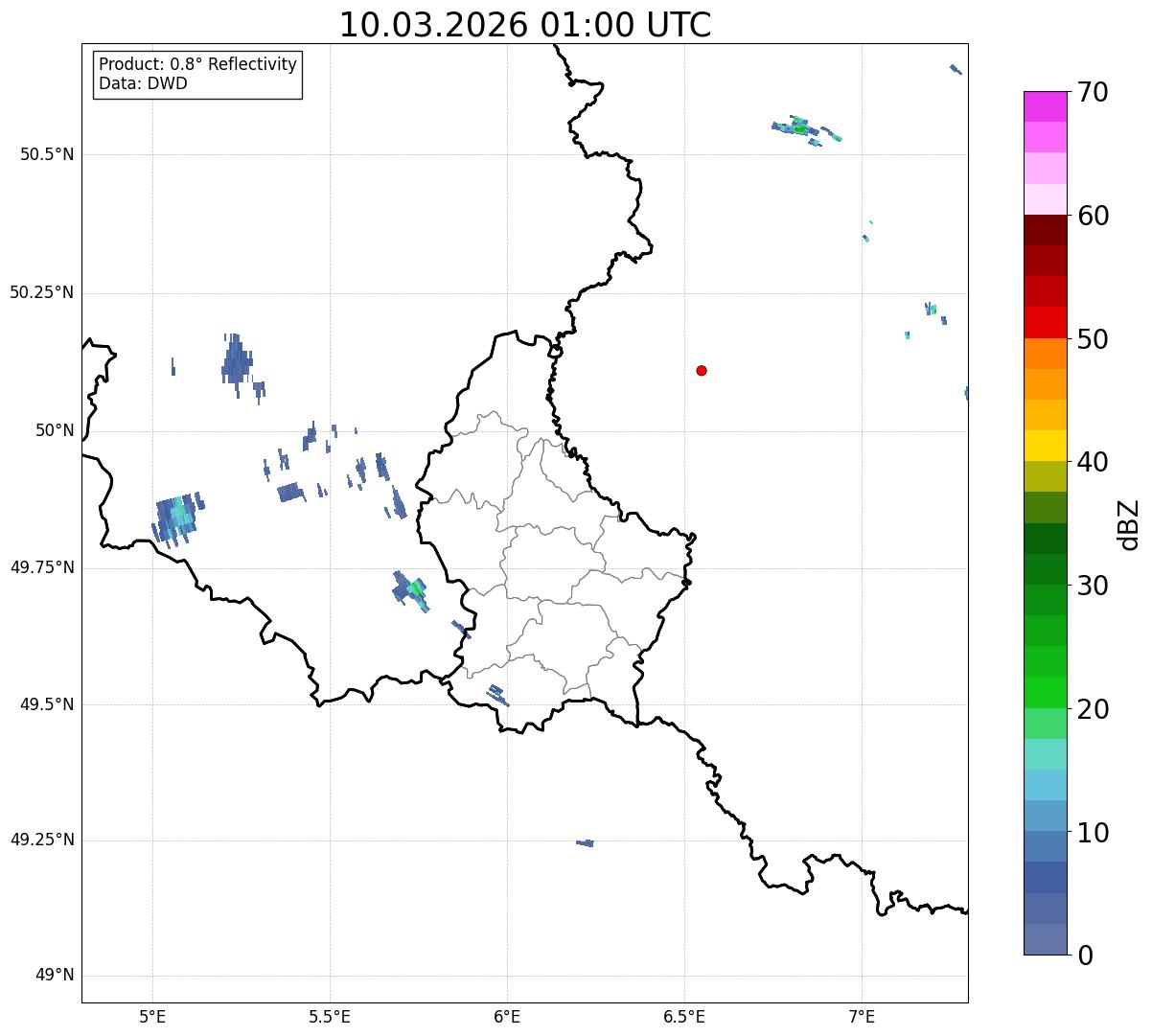This screenshot has height=1036, width=1152.
Task: Click the "7°E" longitude label
Action: point(862,1016)
